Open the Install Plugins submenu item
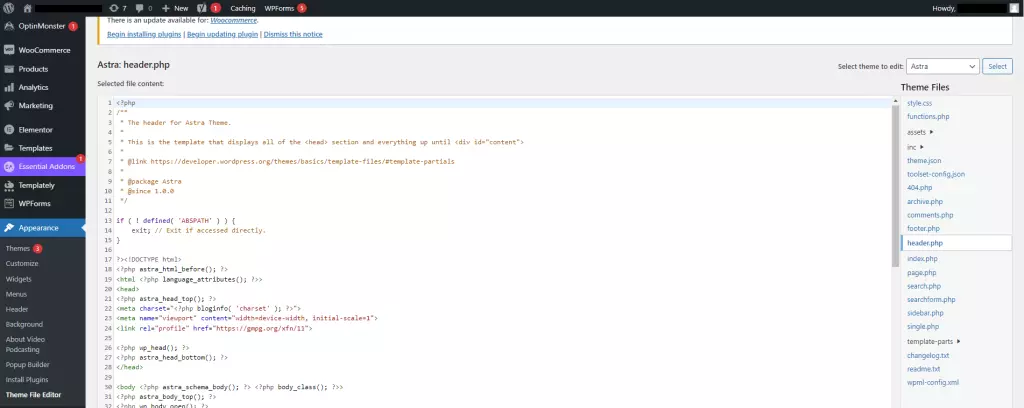1024x408 pixels. [27, 380]
